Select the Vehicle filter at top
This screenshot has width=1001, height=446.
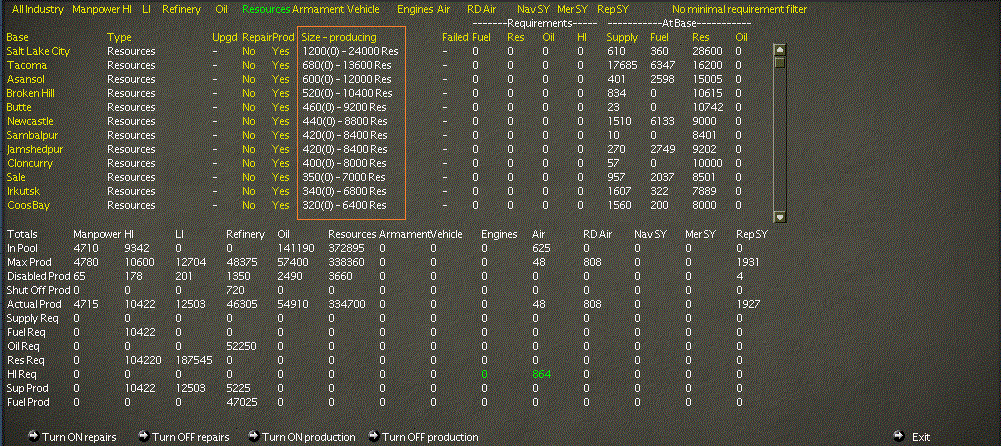click(x=363, y=10)
